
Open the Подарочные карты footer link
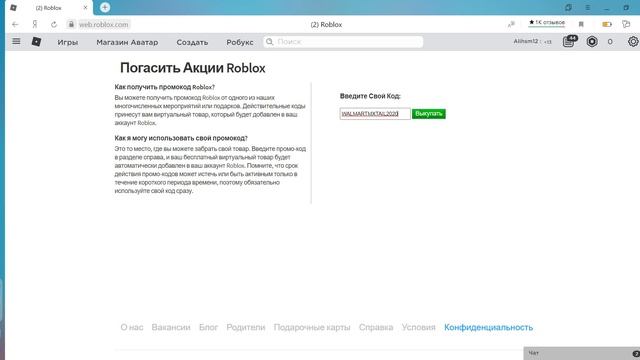(312, 327)
